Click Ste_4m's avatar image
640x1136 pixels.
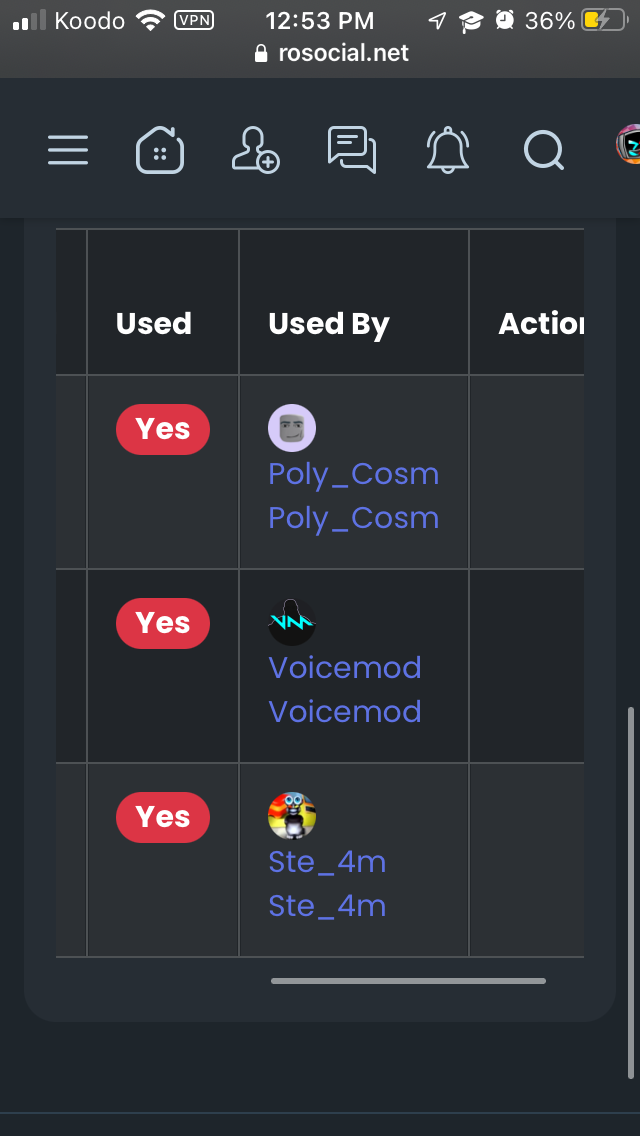click(x=292, y=816)
